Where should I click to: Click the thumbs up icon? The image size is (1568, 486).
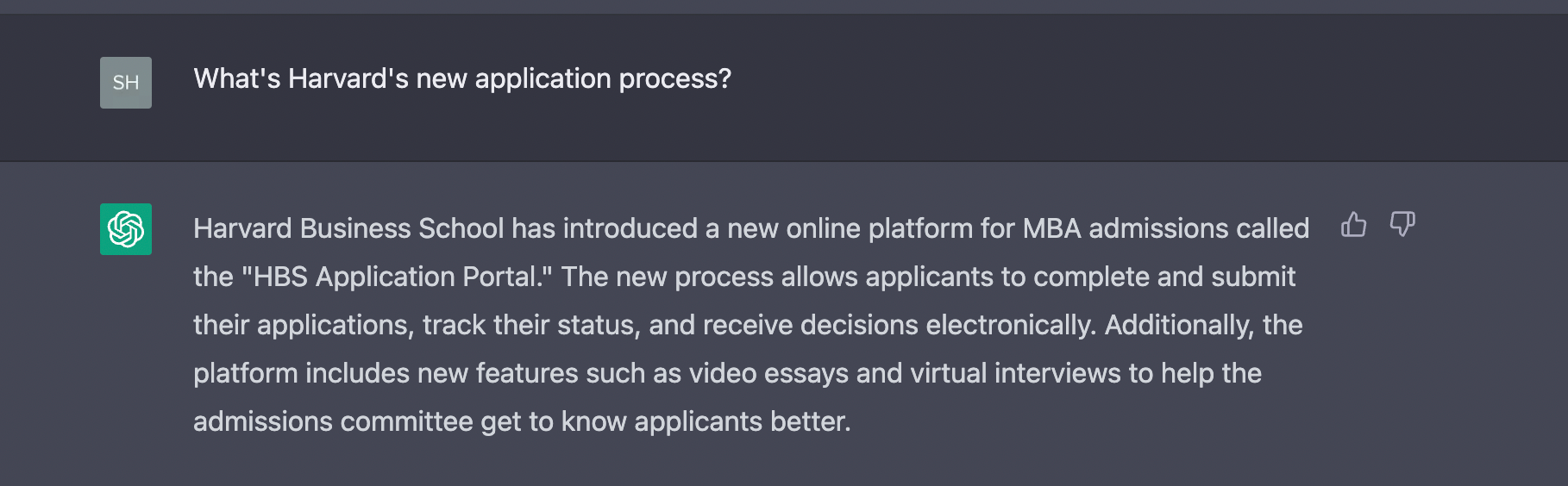(x=1353, y=225)
